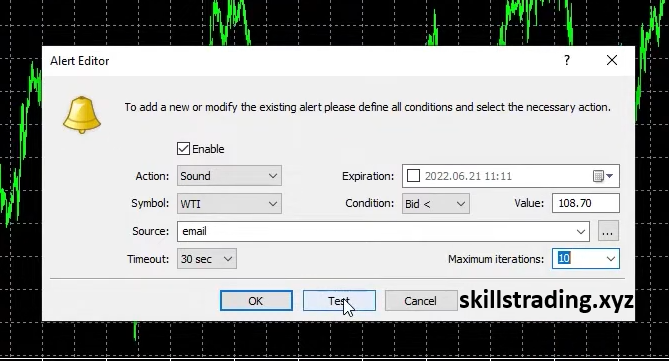The width and height of the screenshot is (669, 361).
Task: Expand the Source dropdown showing email
Action: tap(581, 231)
